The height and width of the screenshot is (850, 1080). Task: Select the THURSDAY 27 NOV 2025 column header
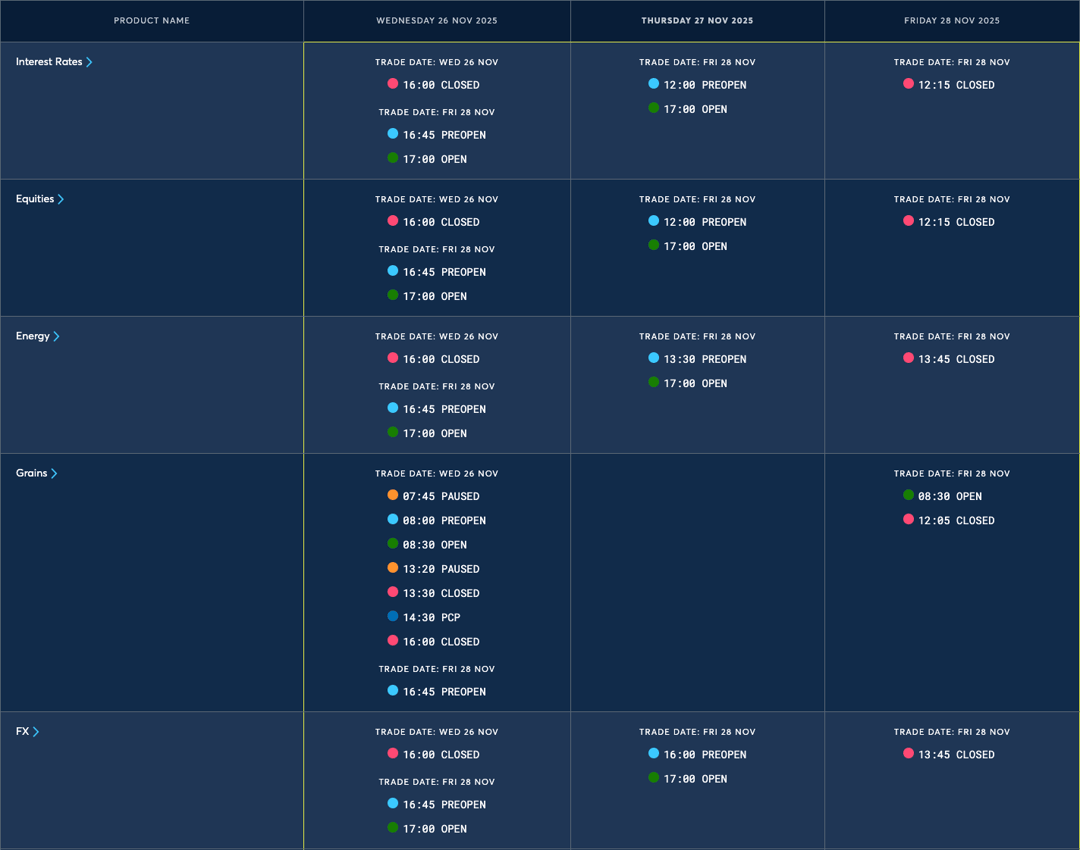tap(697, 20)
